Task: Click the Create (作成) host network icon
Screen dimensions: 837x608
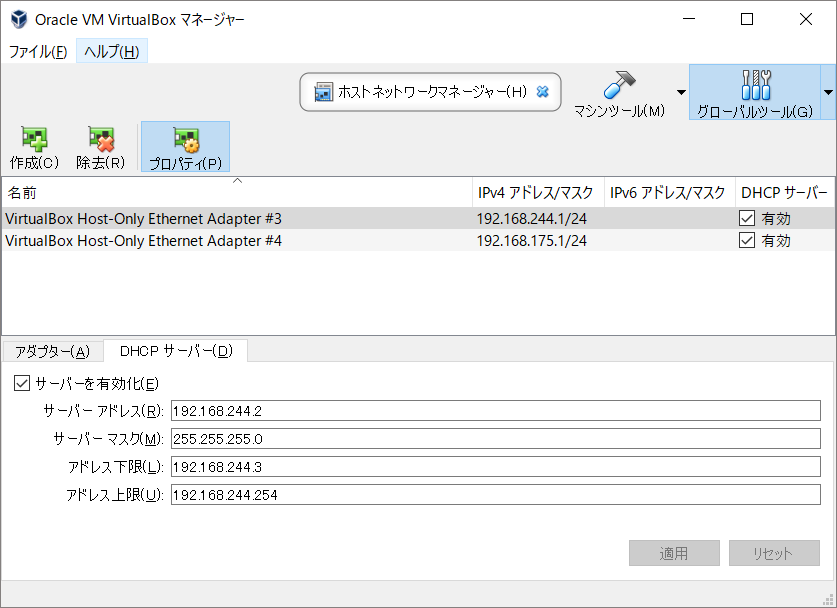Action: pos(34,139)
